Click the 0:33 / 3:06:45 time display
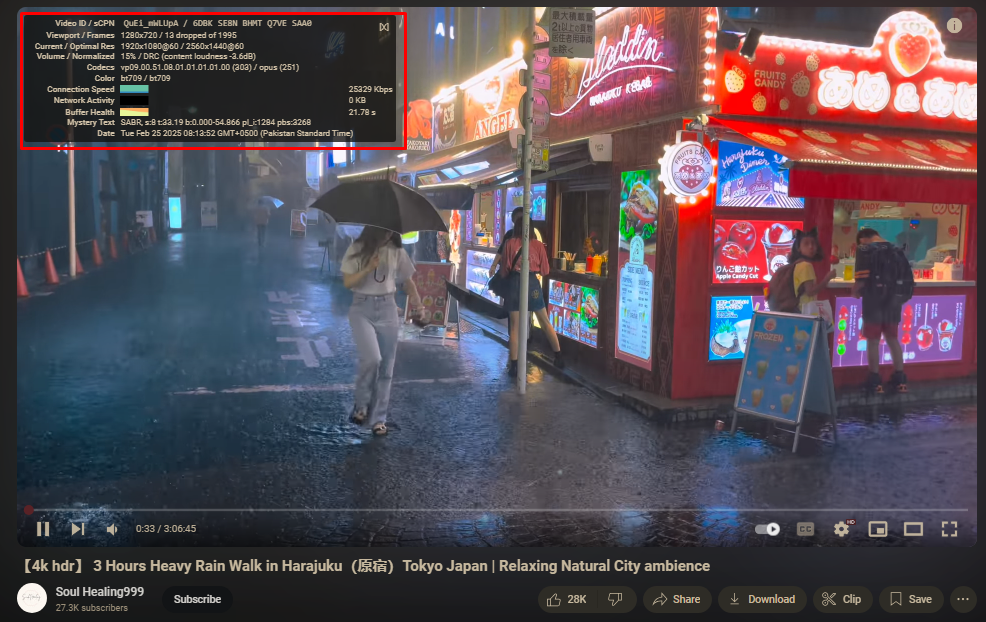986x622 pixels. 166,529
